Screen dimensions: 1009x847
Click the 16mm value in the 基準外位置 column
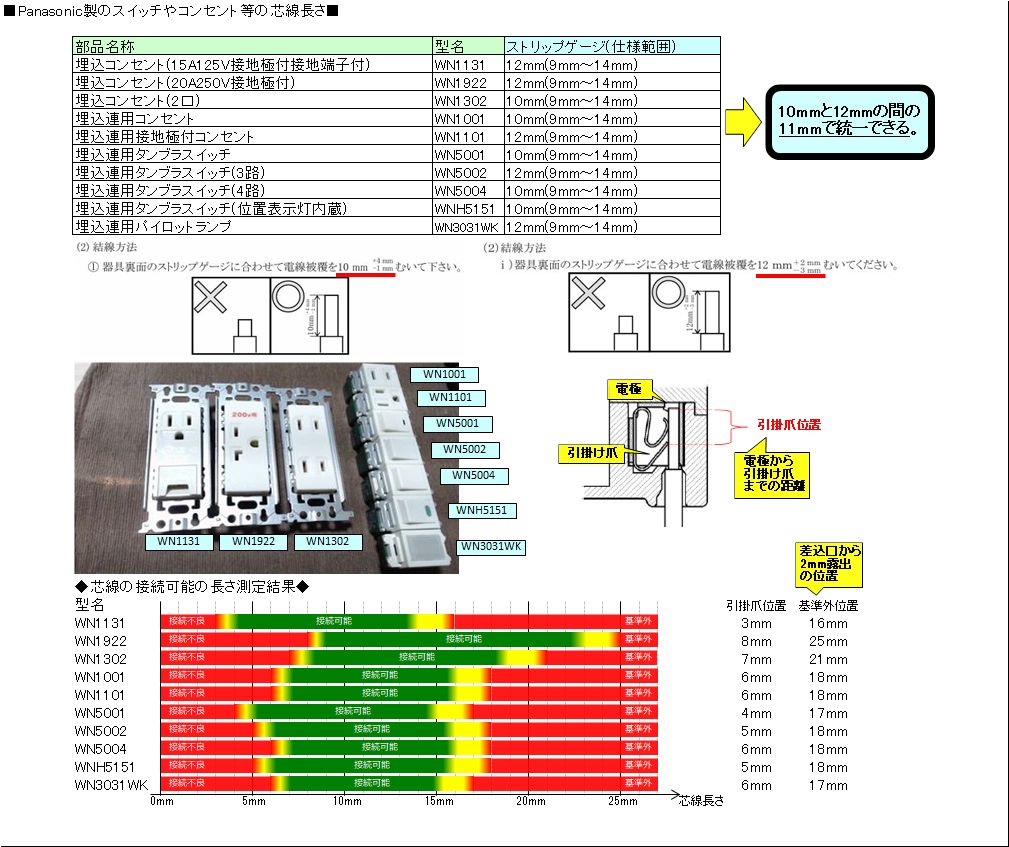[x=828, y=623]
